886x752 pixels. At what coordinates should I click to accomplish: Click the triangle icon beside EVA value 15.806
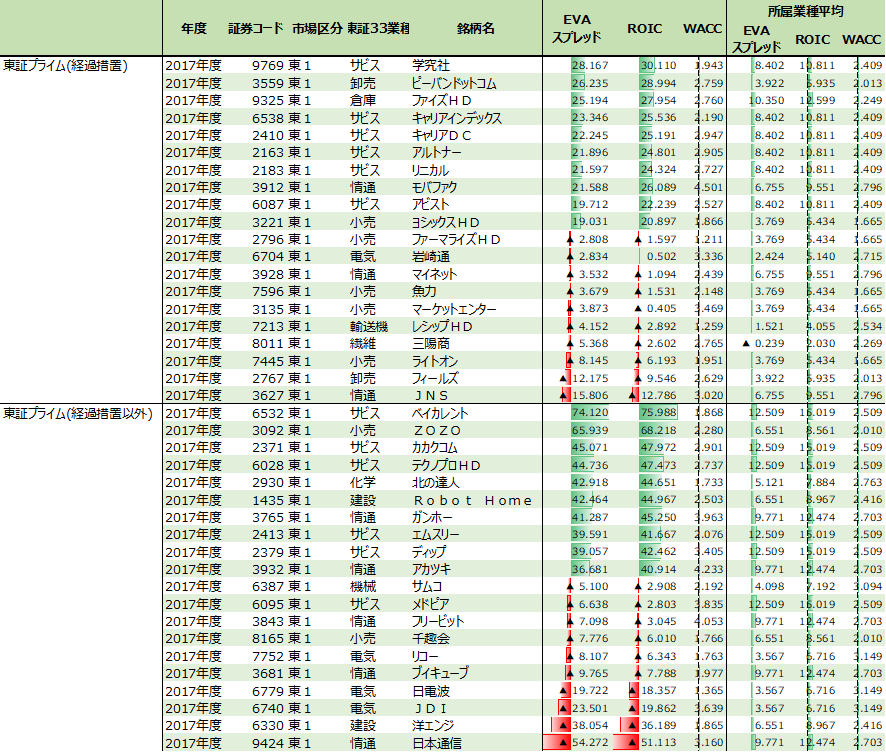564,396
